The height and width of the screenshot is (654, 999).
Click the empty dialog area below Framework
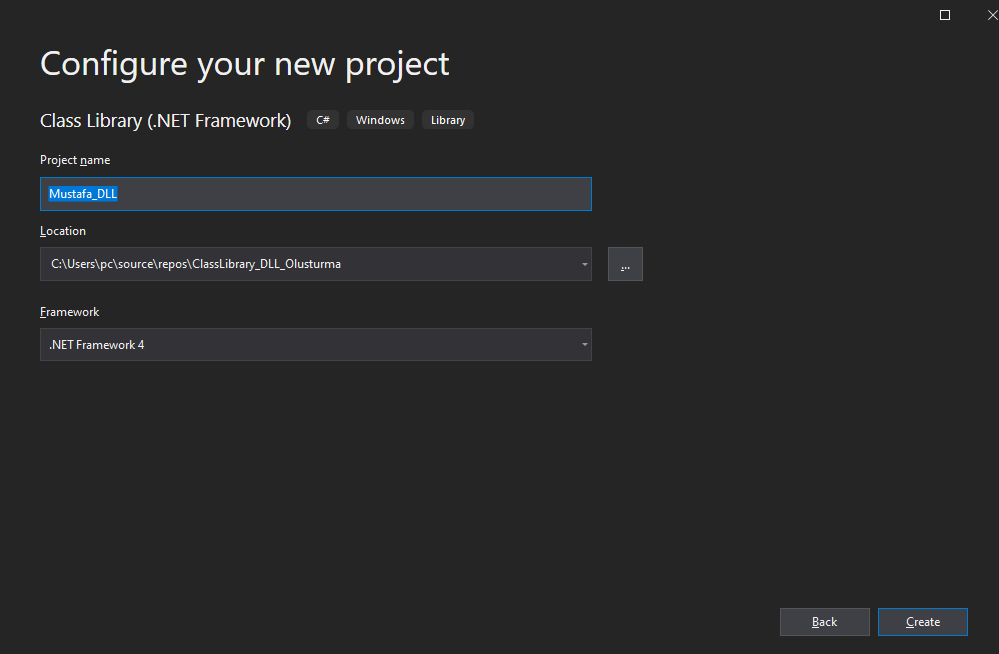point(400,480)
